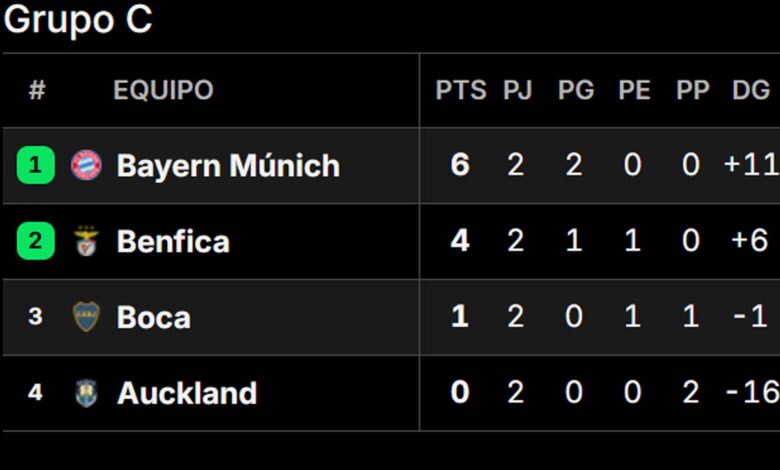
Task: Click the Benfica club crest
Action: point(87,241)
